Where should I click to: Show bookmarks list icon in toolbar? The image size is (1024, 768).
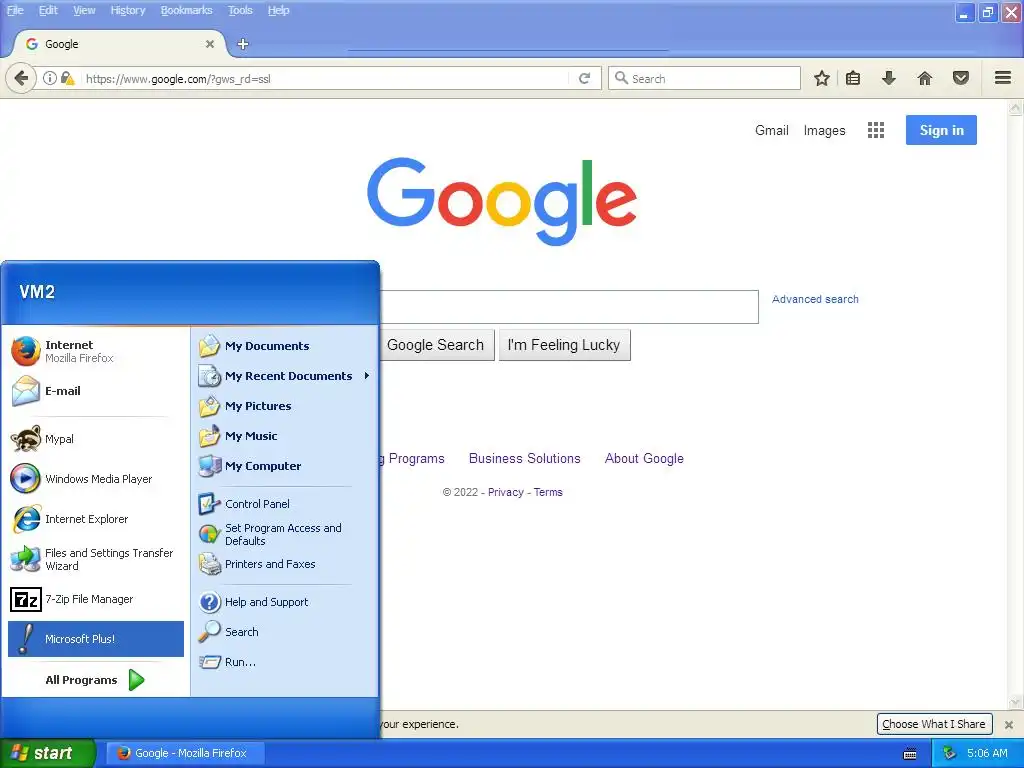coord(853,79)
